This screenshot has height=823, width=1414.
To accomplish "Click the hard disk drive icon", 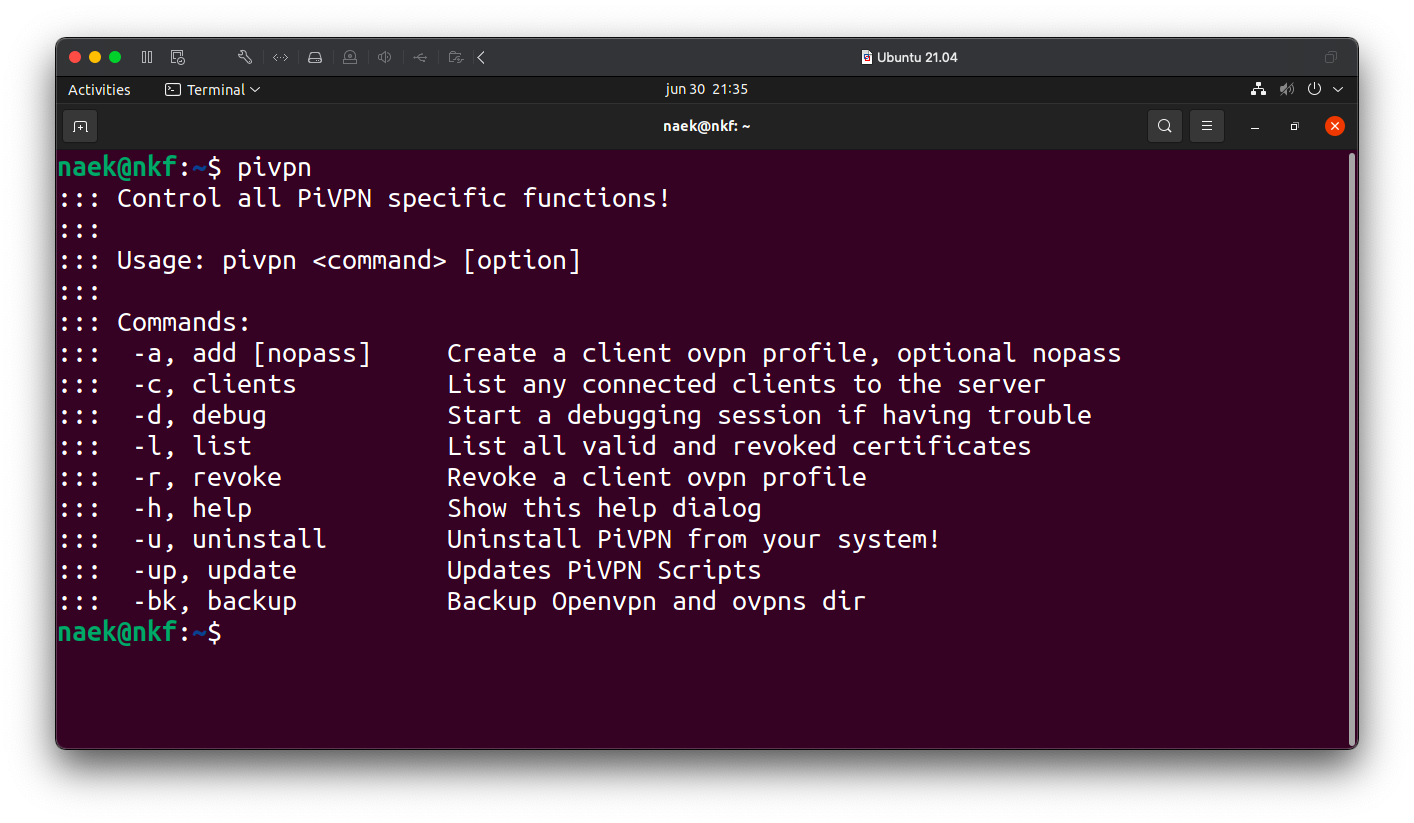I will (x=315, y=57).
